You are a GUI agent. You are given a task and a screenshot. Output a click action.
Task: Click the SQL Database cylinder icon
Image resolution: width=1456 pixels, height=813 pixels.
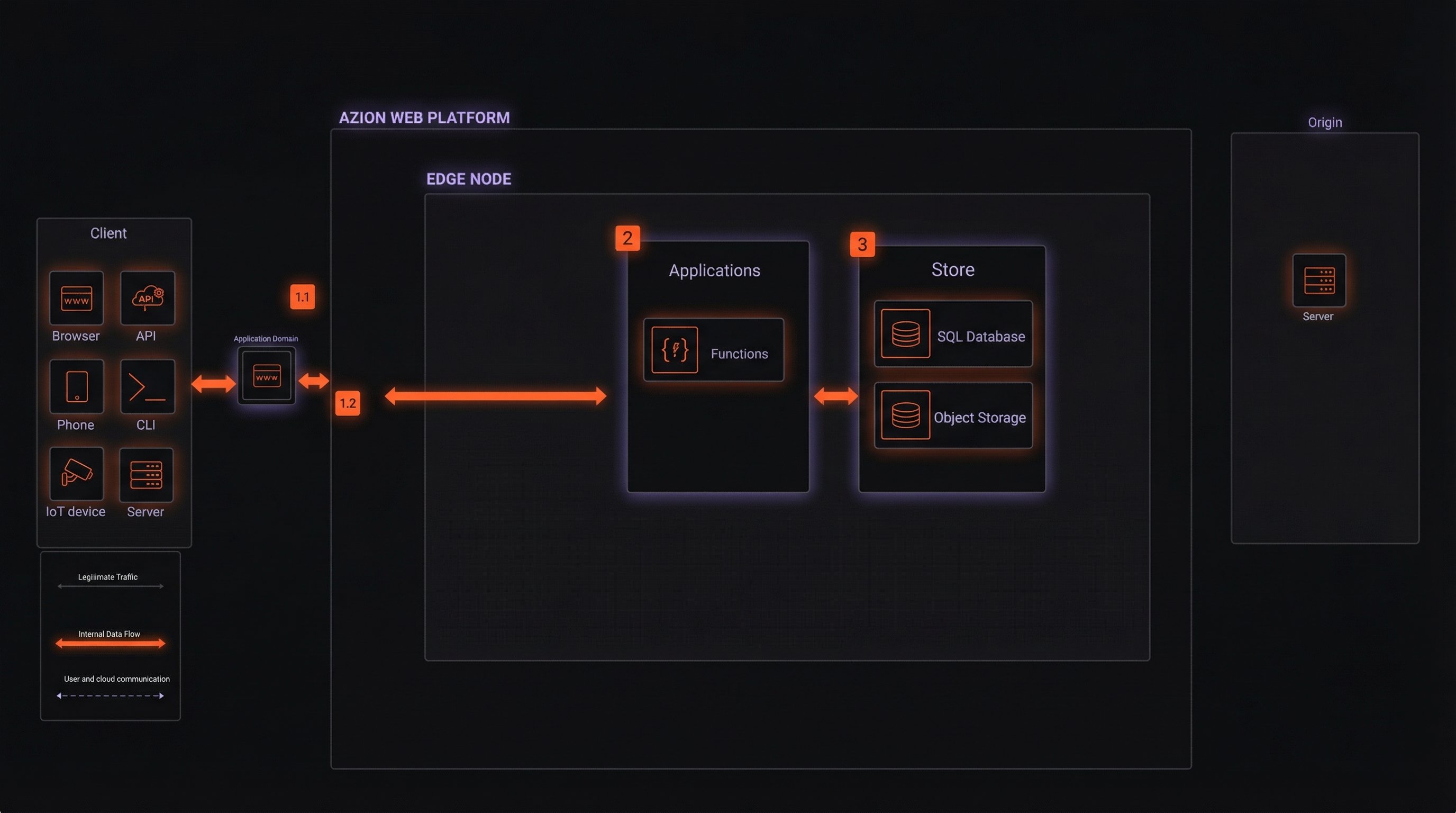pyautogui.click(x=905, y=333)
